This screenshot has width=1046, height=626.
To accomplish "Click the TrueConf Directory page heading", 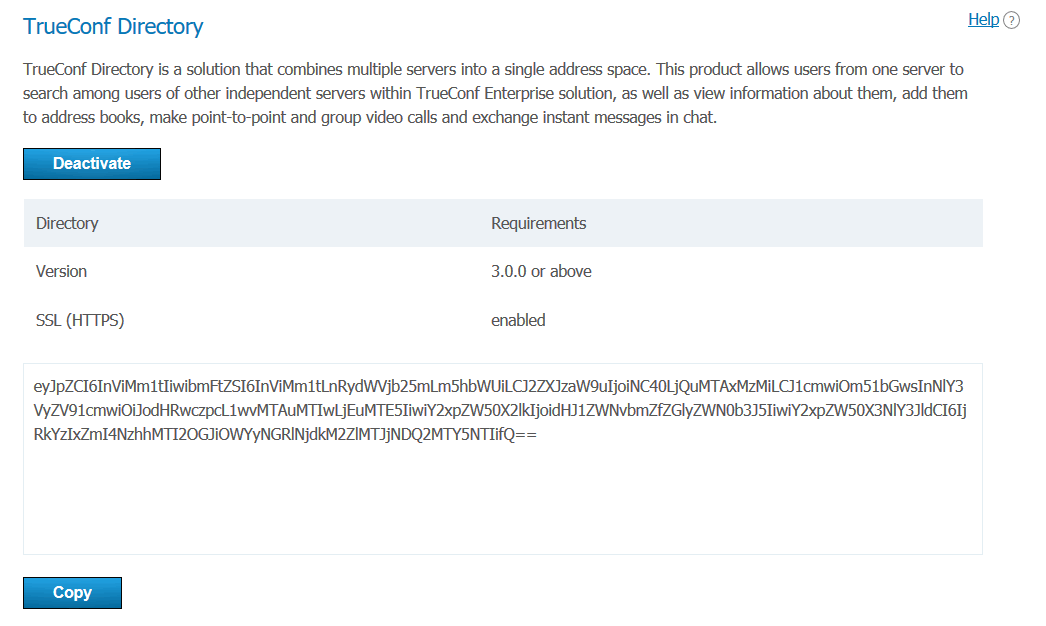I will pos(113,27).
